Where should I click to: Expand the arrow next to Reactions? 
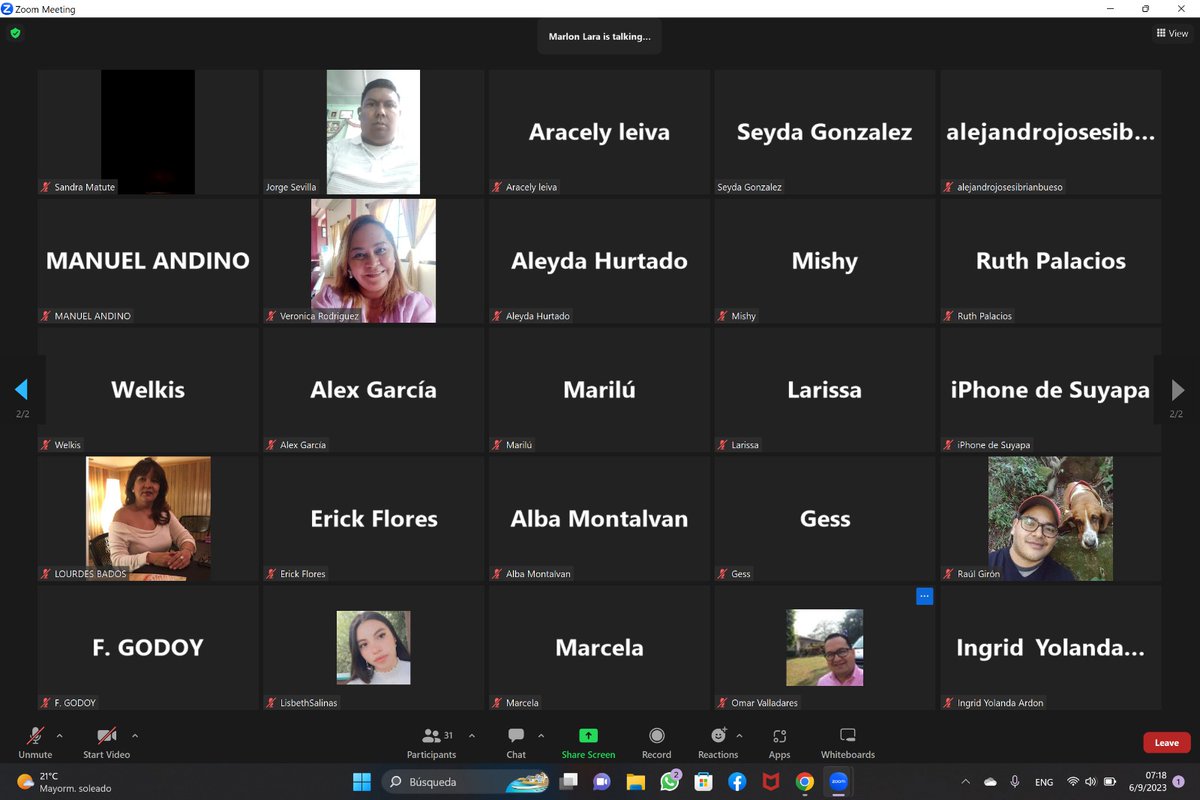(739, 736)
